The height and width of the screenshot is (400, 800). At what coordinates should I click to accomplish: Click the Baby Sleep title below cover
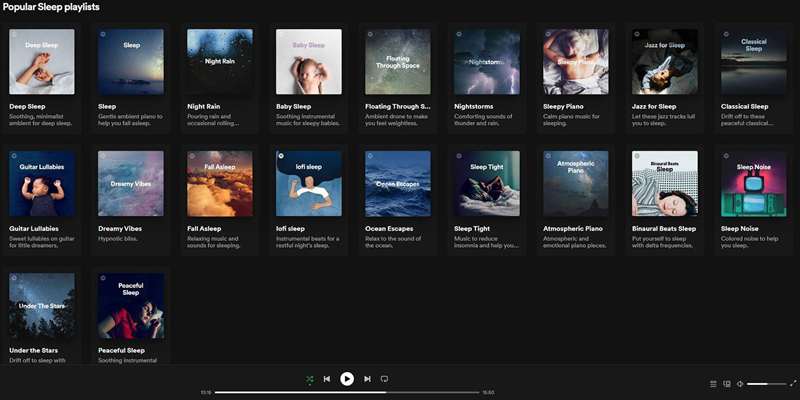293,107
